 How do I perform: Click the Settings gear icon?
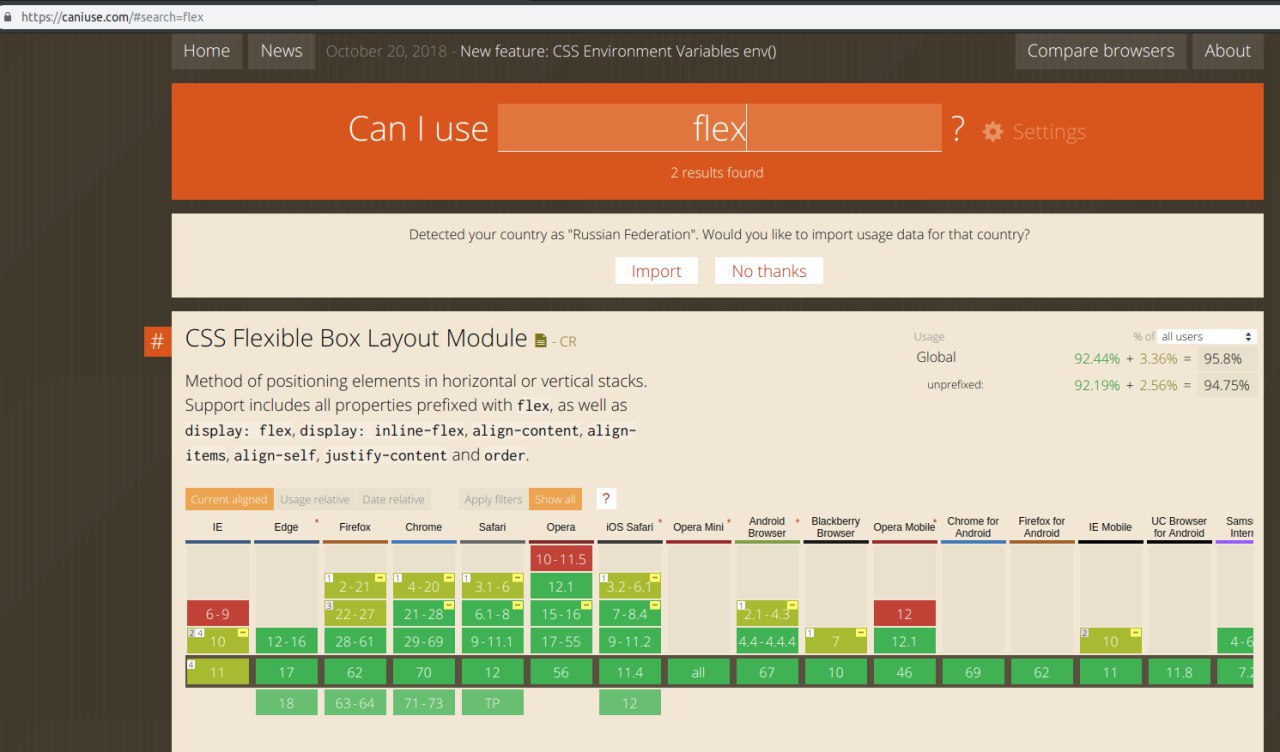tap(992, 131)
